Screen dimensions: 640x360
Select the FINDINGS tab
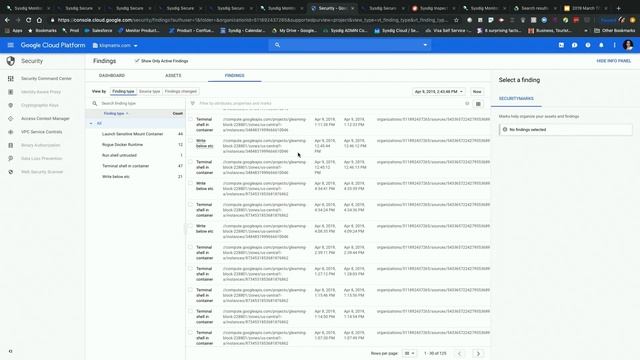(x=234, y=76)
